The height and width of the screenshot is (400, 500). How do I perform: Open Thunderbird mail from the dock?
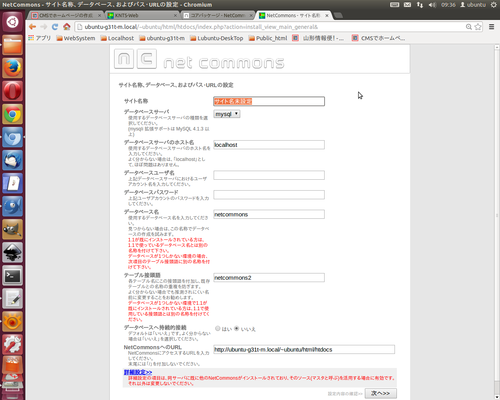(x=13, y=160)
